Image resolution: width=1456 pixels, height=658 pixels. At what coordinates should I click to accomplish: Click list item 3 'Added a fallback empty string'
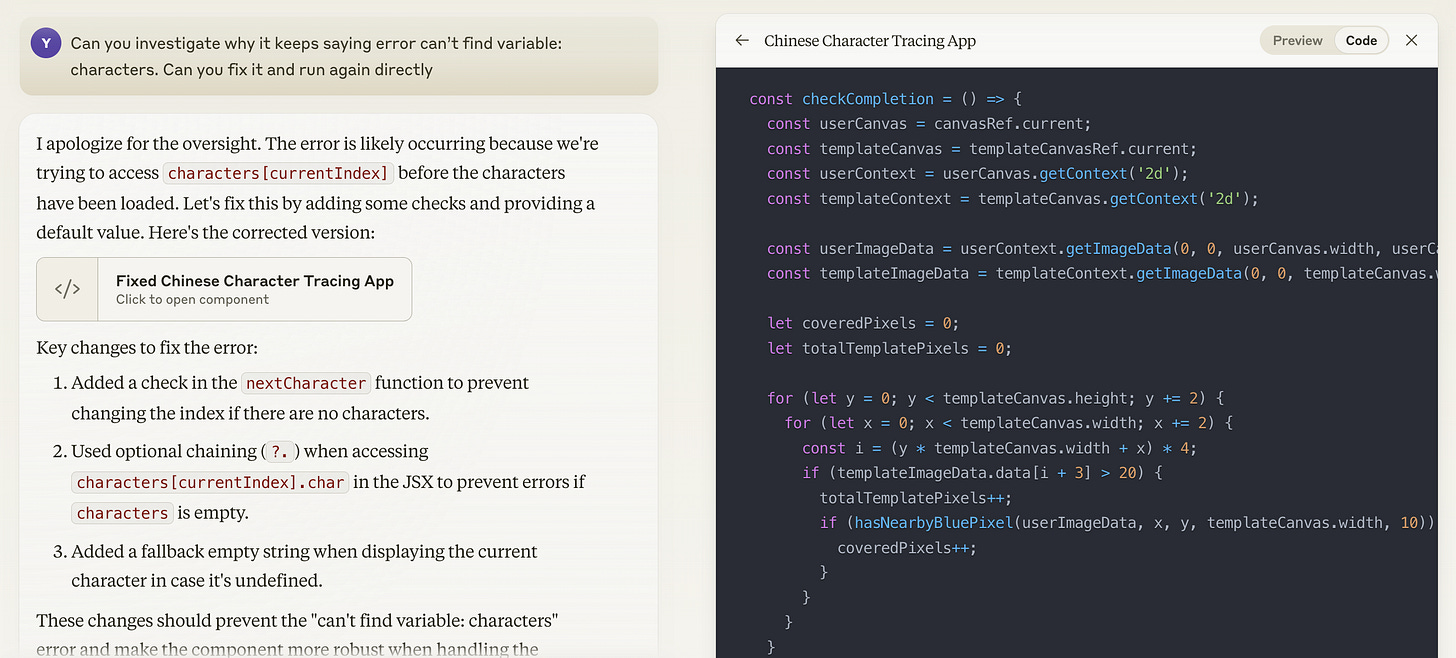click(304, 566)
